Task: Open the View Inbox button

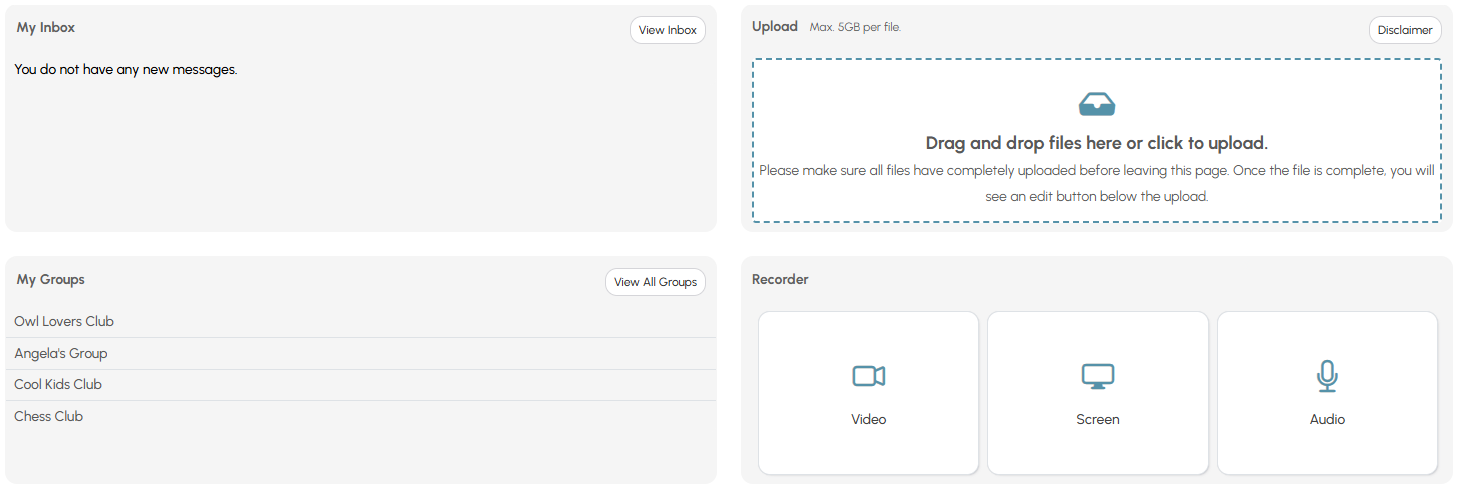Action: pyautogui.click(x=668, y=30)
